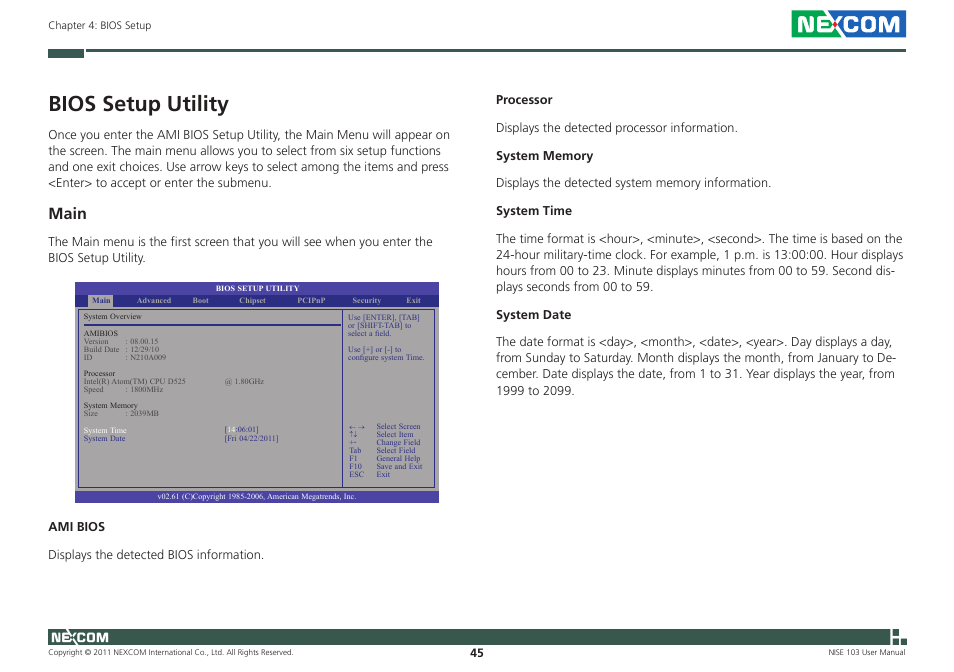Select the Main tab in the BIOS menu

(101, 300)
